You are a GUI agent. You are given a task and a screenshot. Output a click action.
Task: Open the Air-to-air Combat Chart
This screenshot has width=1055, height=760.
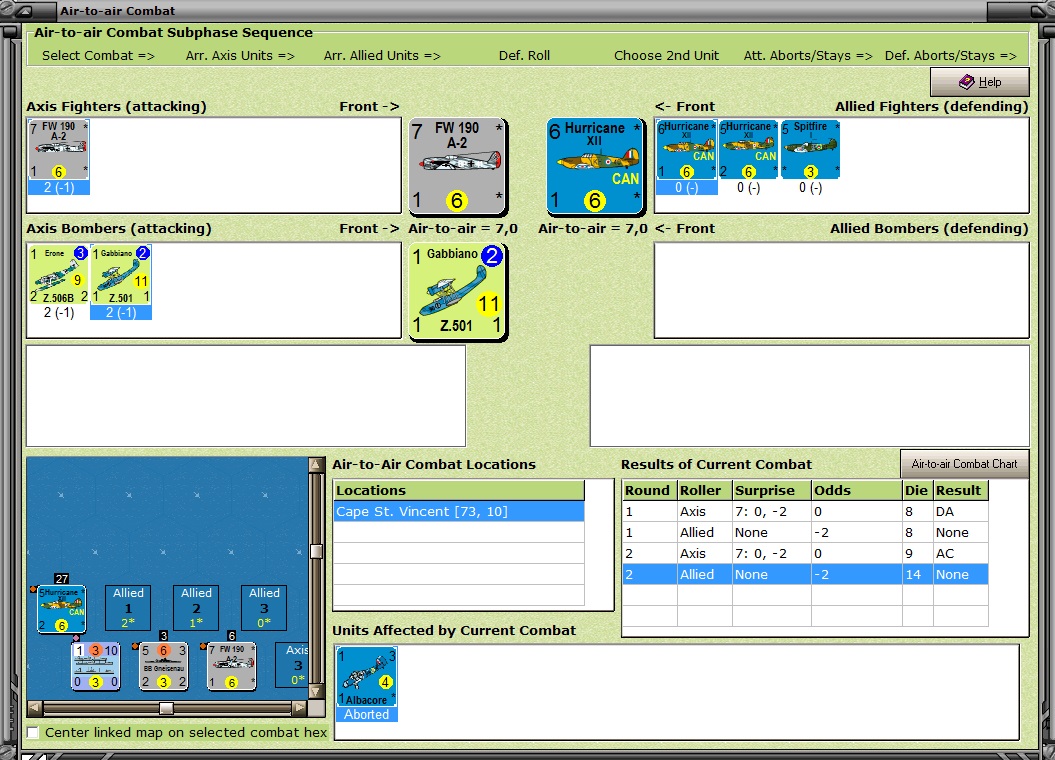pyautogui.click(x=964, y=464)
